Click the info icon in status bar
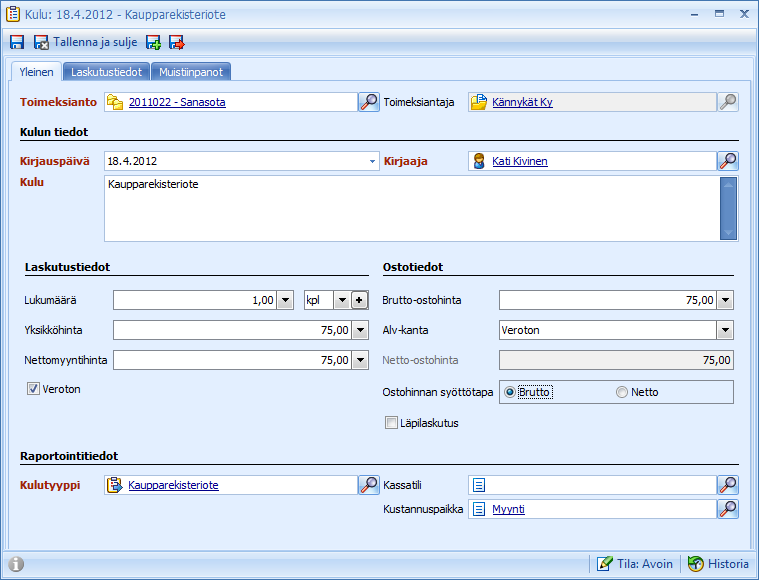The image size is (759, 580). [16, 564]
